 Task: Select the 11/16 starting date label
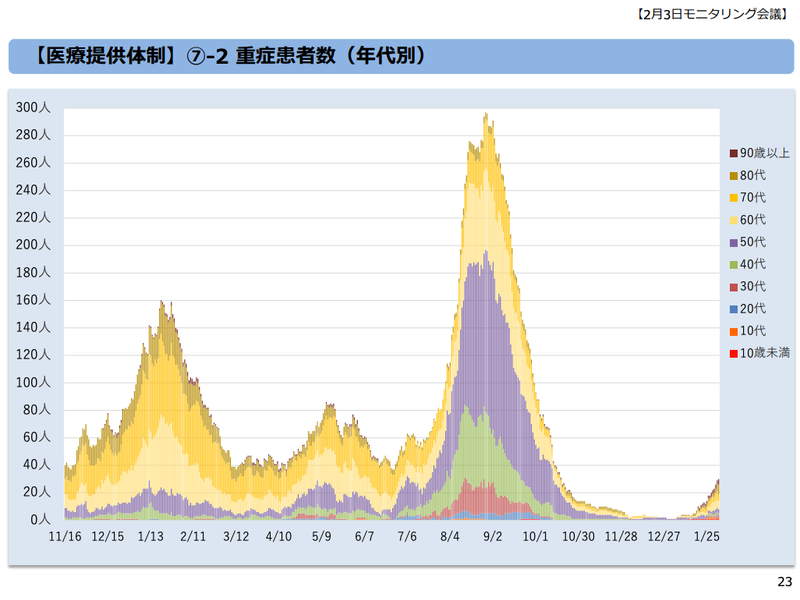(x=65, y=537)
